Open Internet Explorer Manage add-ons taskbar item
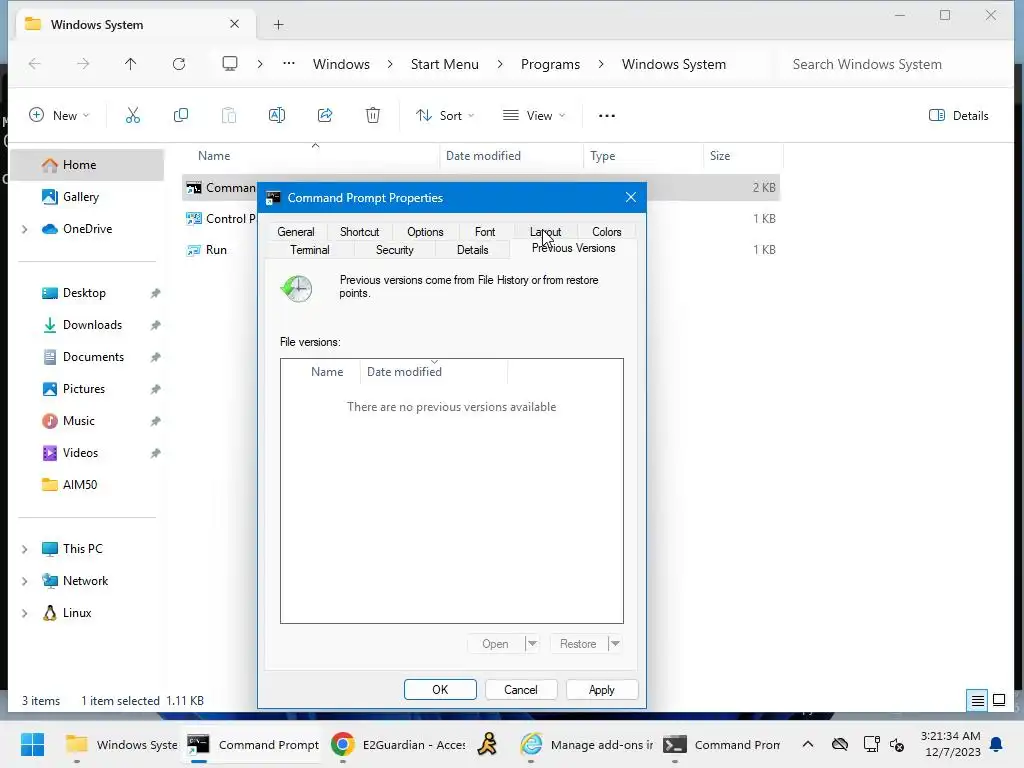Viewport: 1024px width, 768px height. (586, 744)
